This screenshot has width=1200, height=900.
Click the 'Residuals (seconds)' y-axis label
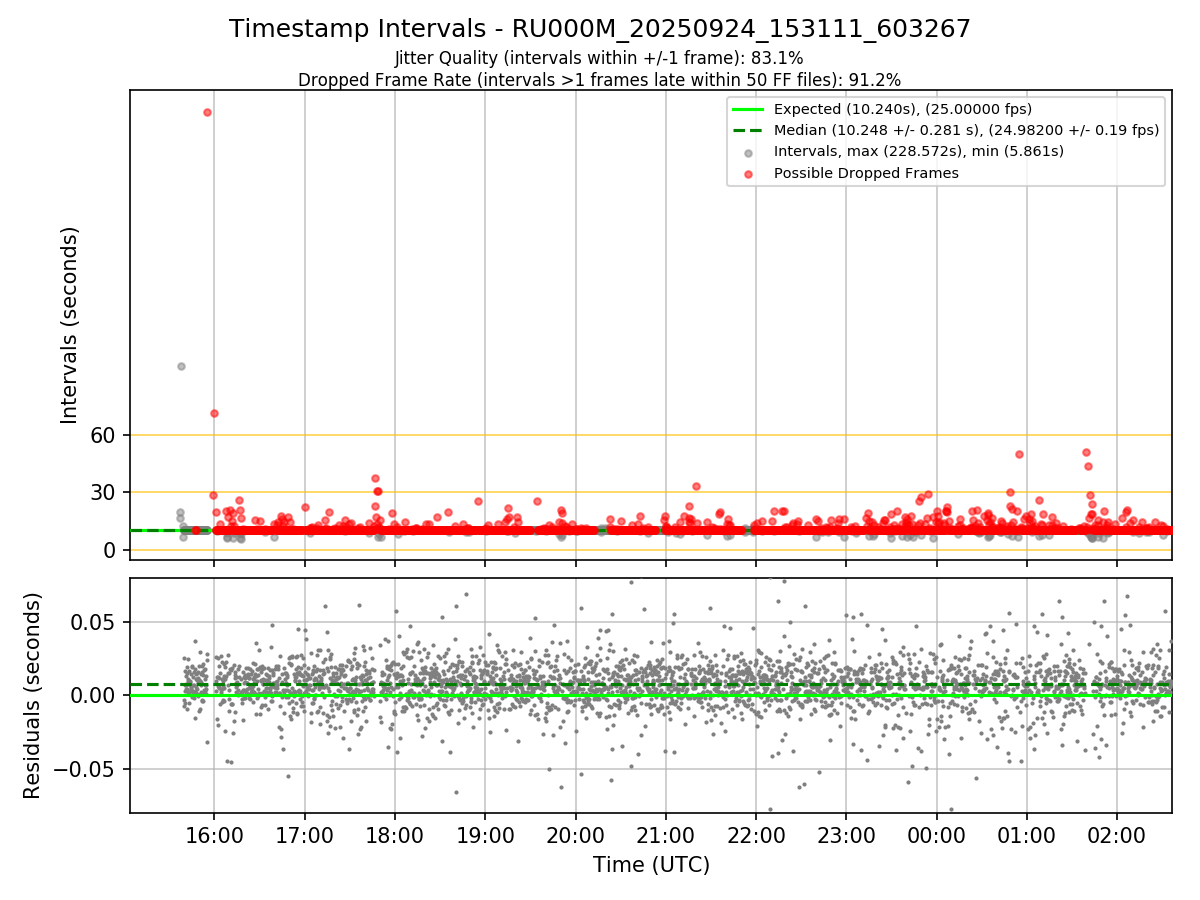tap(32, 695)
